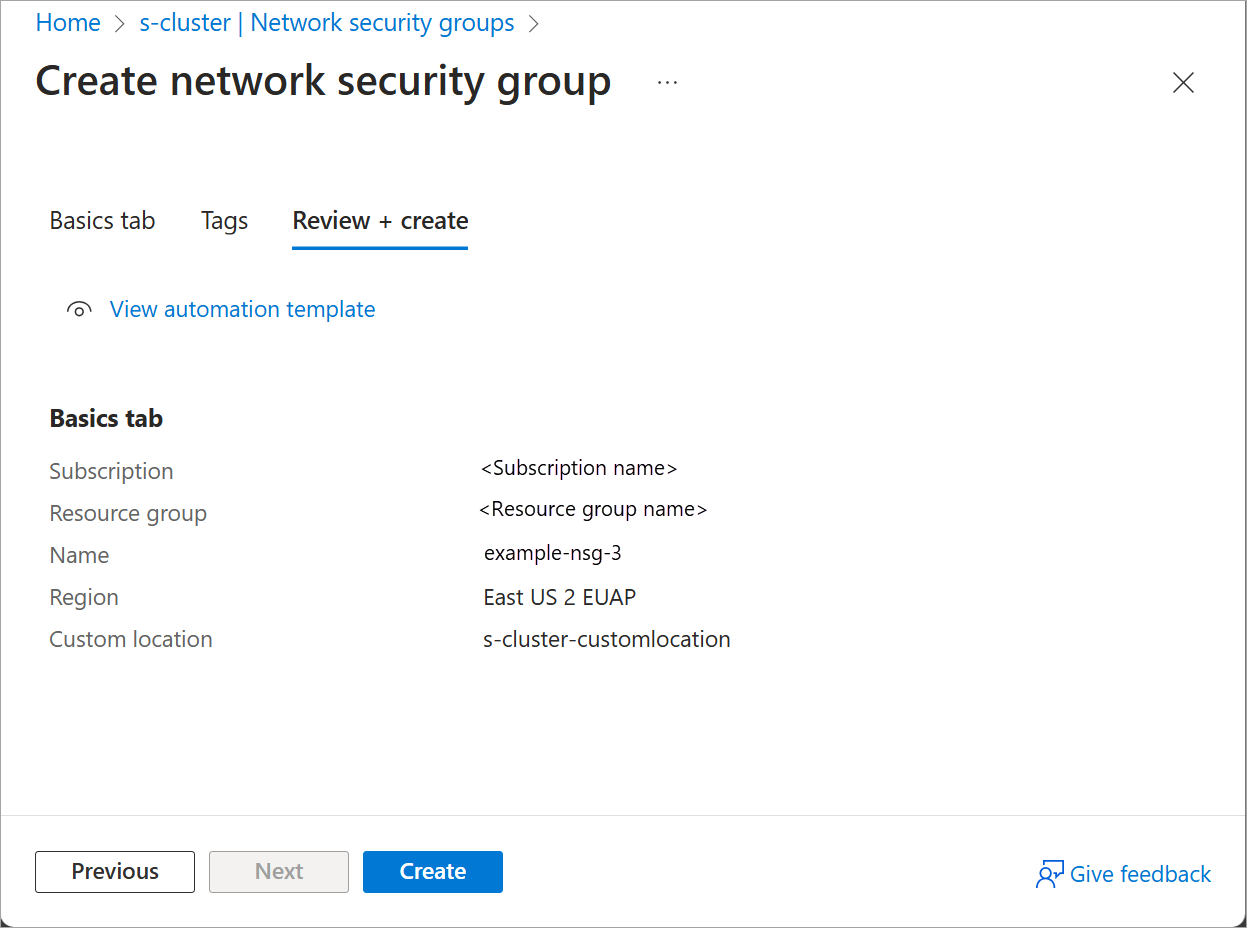This screenshot has height=928, width=1247.
Task: Open View automation template link
Action: tap(242, 310)
